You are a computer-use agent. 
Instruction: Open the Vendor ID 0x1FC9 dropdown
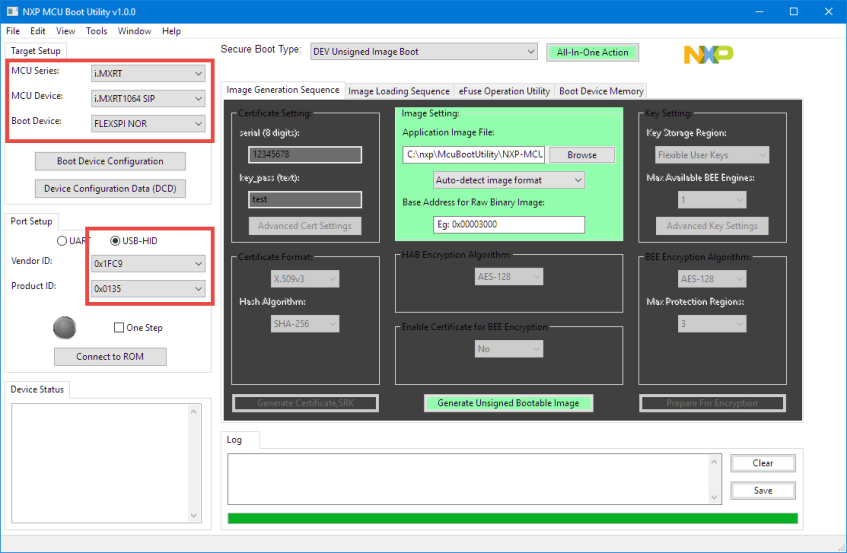(x=148, y=264)
